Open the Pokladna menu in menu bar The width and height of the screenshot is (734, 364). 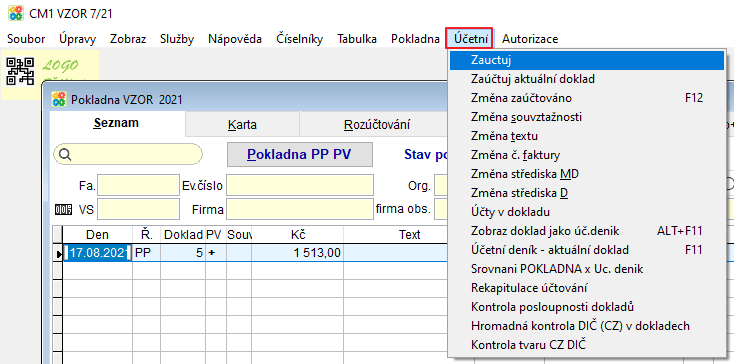(415, 39)
